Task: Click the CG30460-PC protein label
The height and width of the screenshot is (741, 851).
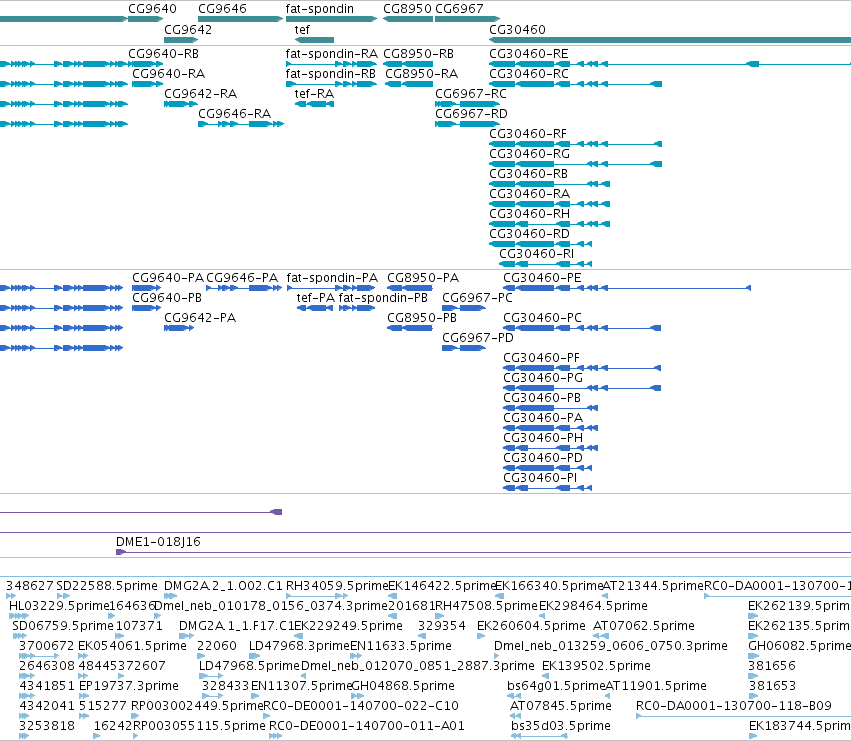Action: tap(543, 318)
